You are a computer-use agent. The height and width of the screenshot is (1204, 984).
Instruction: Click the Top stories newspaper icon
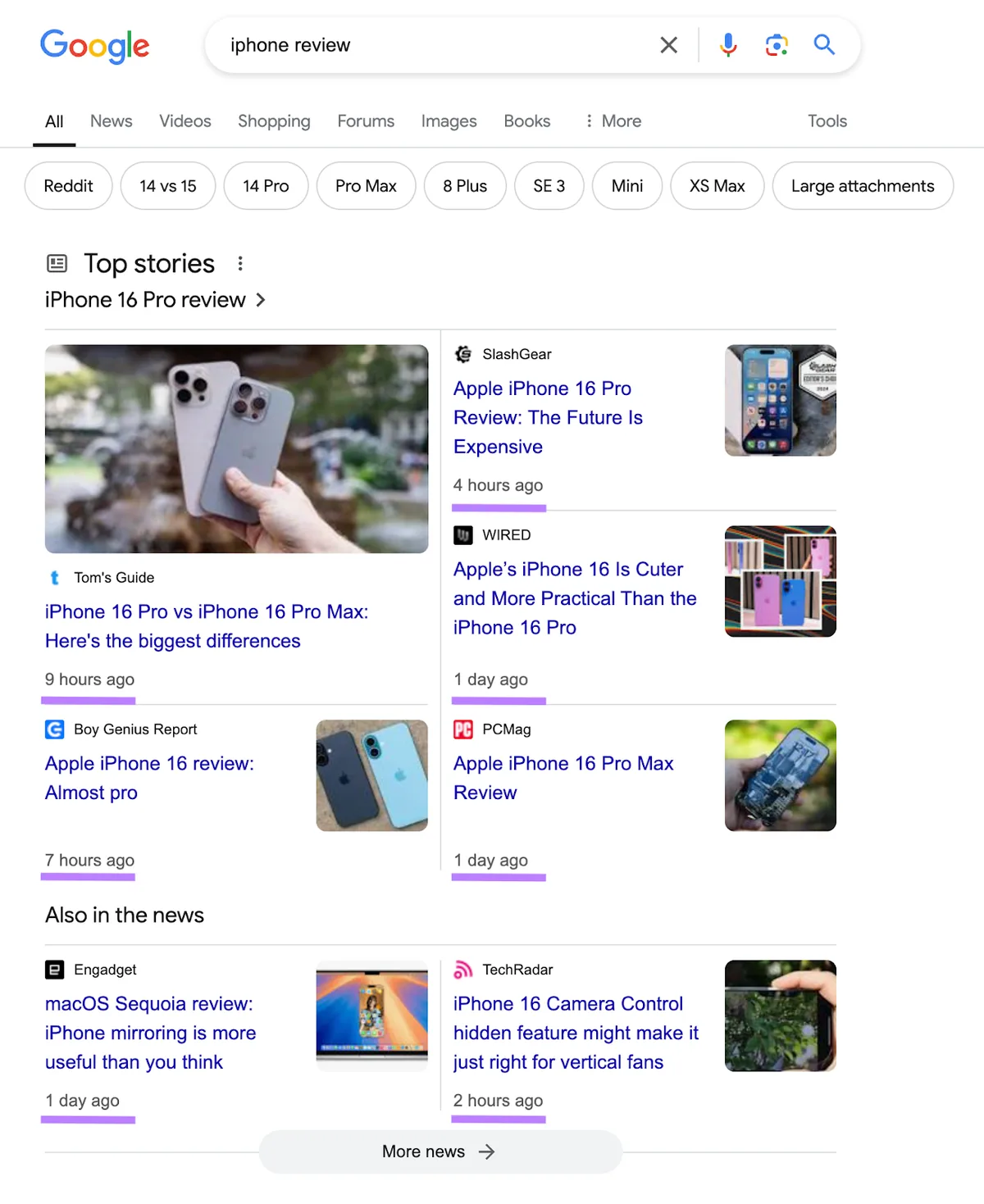coord(57,263)
